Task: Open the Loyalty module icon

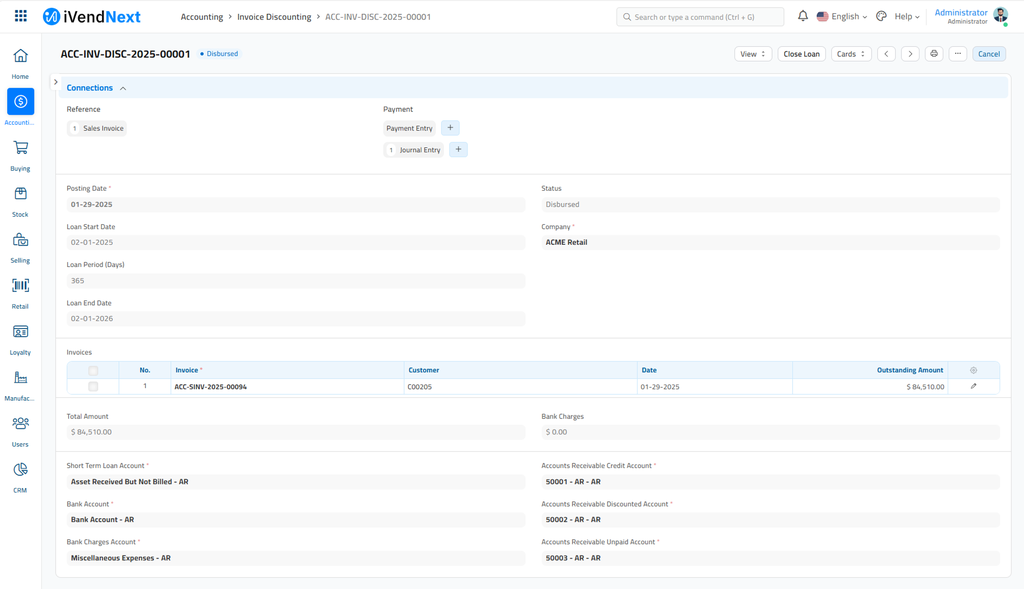Action: click(20, 332)
